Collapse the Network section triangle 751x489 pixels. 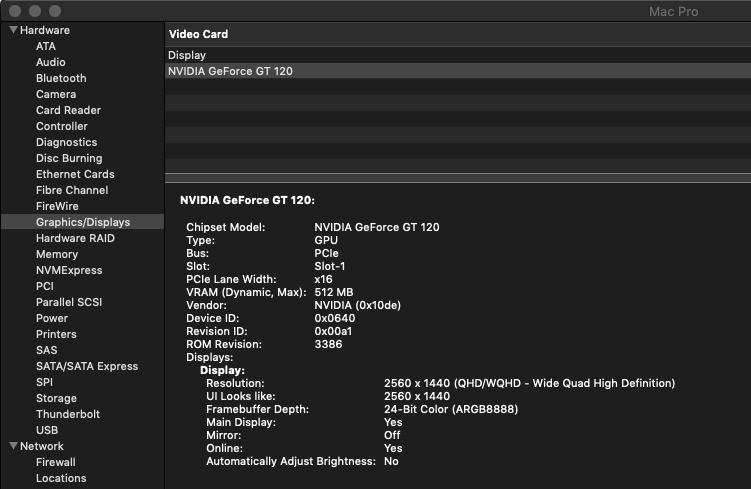[13, 446]
